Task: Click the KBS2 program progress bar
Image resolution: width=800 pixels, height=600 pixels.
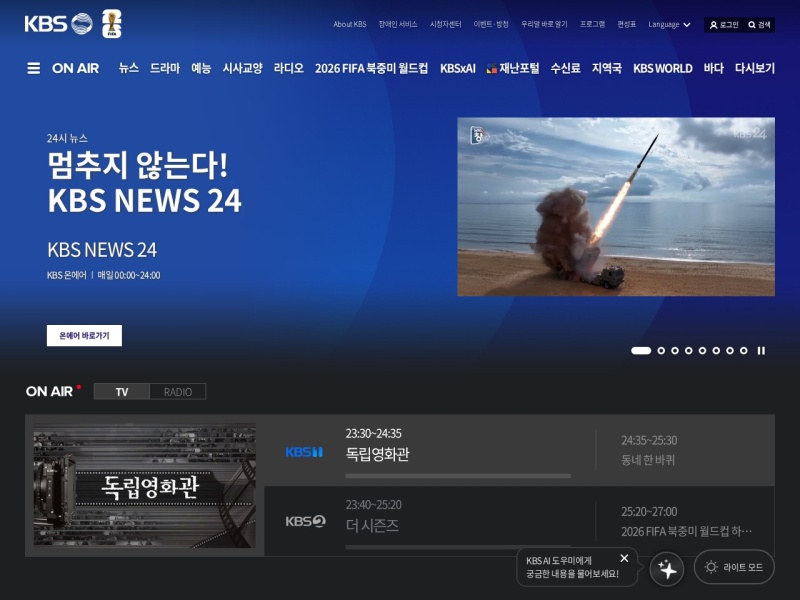Action: coord(458,547)
